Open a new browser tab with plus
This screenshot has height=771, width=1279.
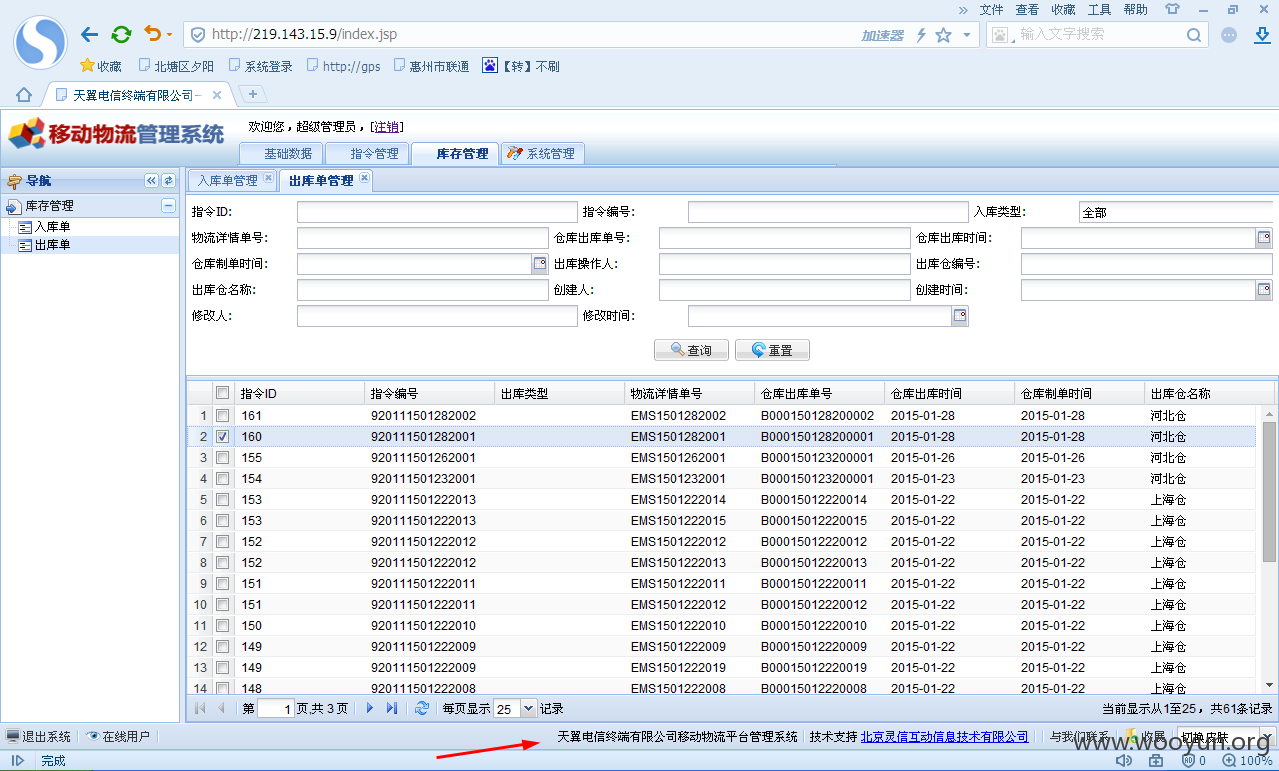click(253, 94)
